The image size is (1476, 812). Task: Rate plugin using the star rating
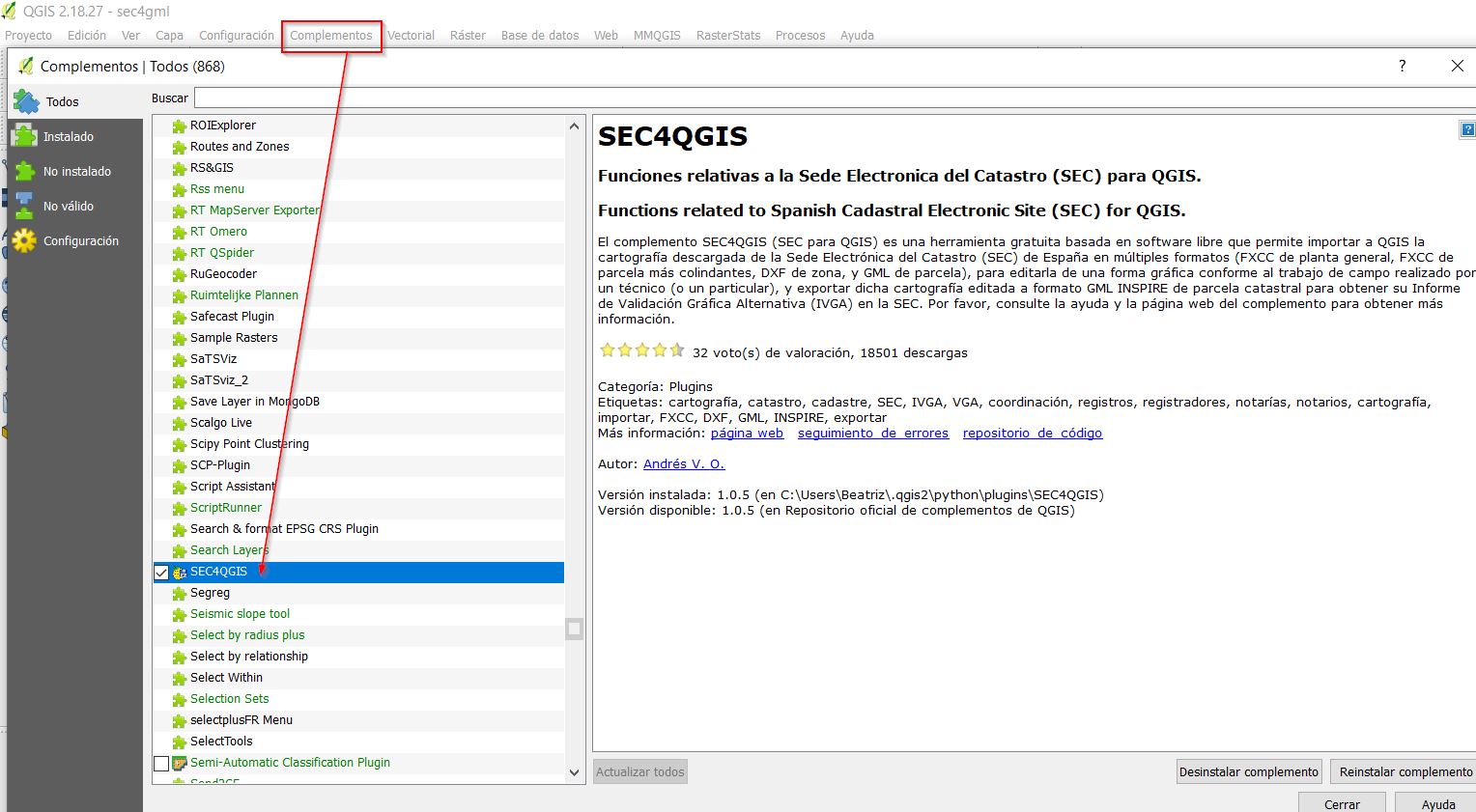(641, 350)
